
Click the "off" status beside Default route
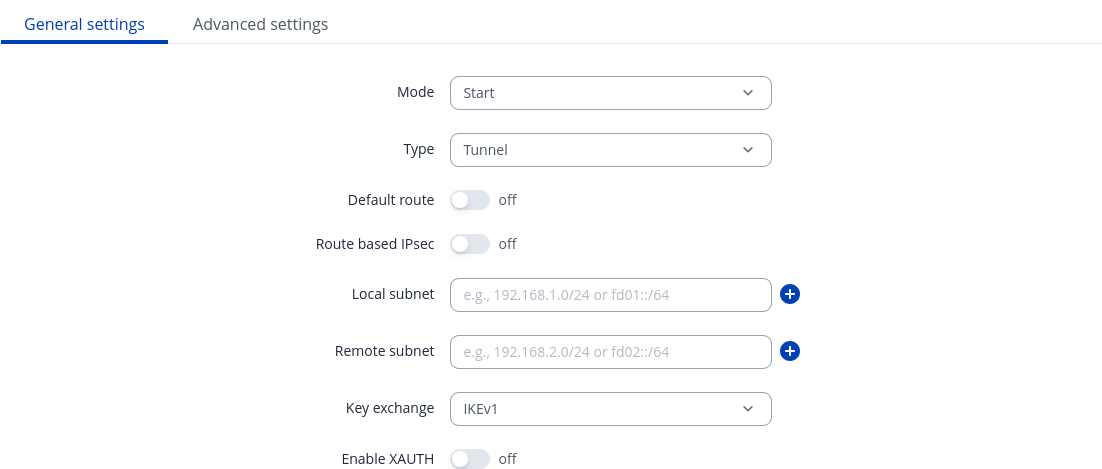507,200
